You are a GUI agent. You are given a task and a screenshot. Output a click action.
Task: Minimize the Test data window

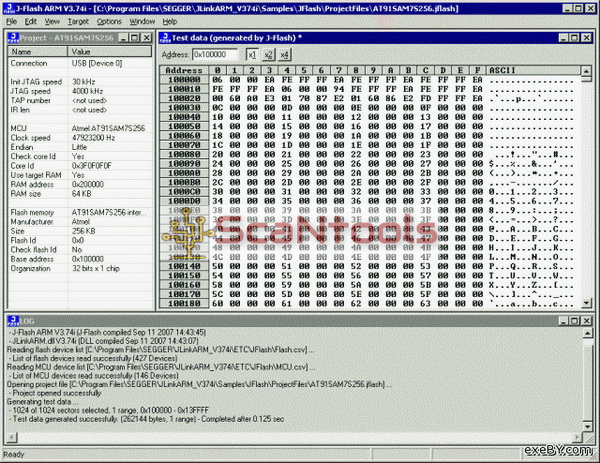click(564, 38)
